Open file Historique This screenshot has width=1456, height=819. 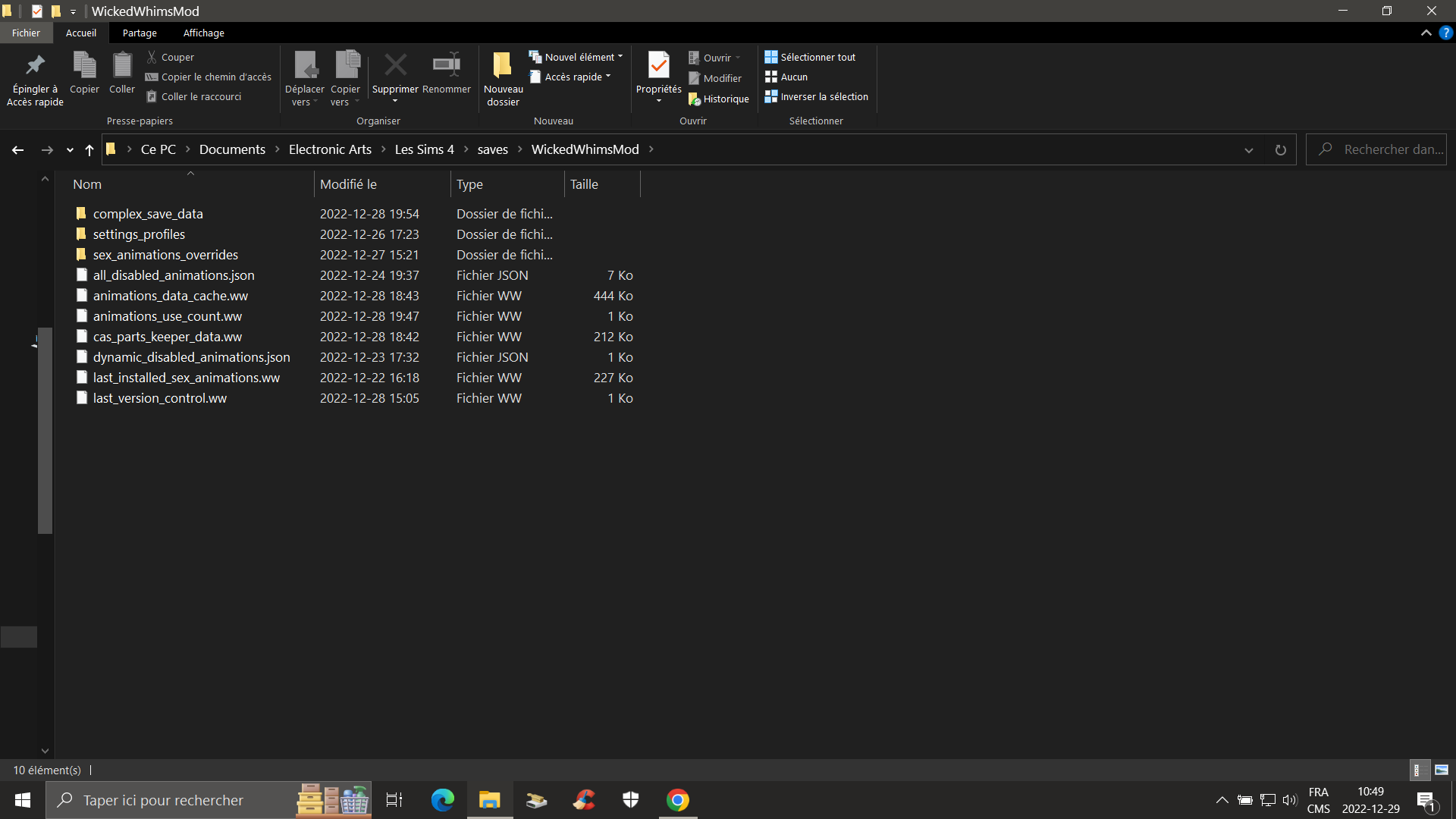pos(719,99)
